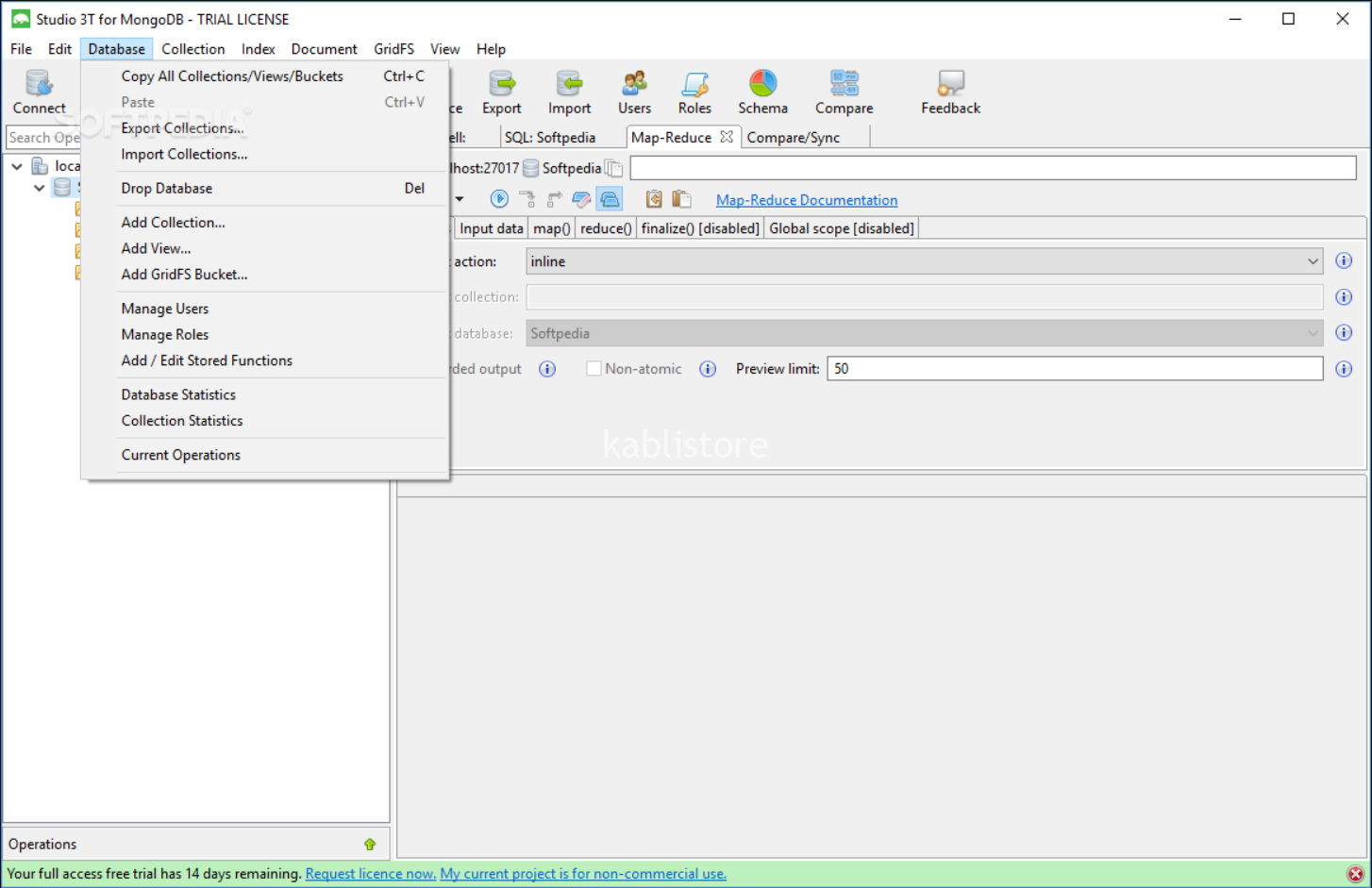Close the Map-Reduce tab
The width and height of the screenshot is (1372, 888).
coord(727,137)
